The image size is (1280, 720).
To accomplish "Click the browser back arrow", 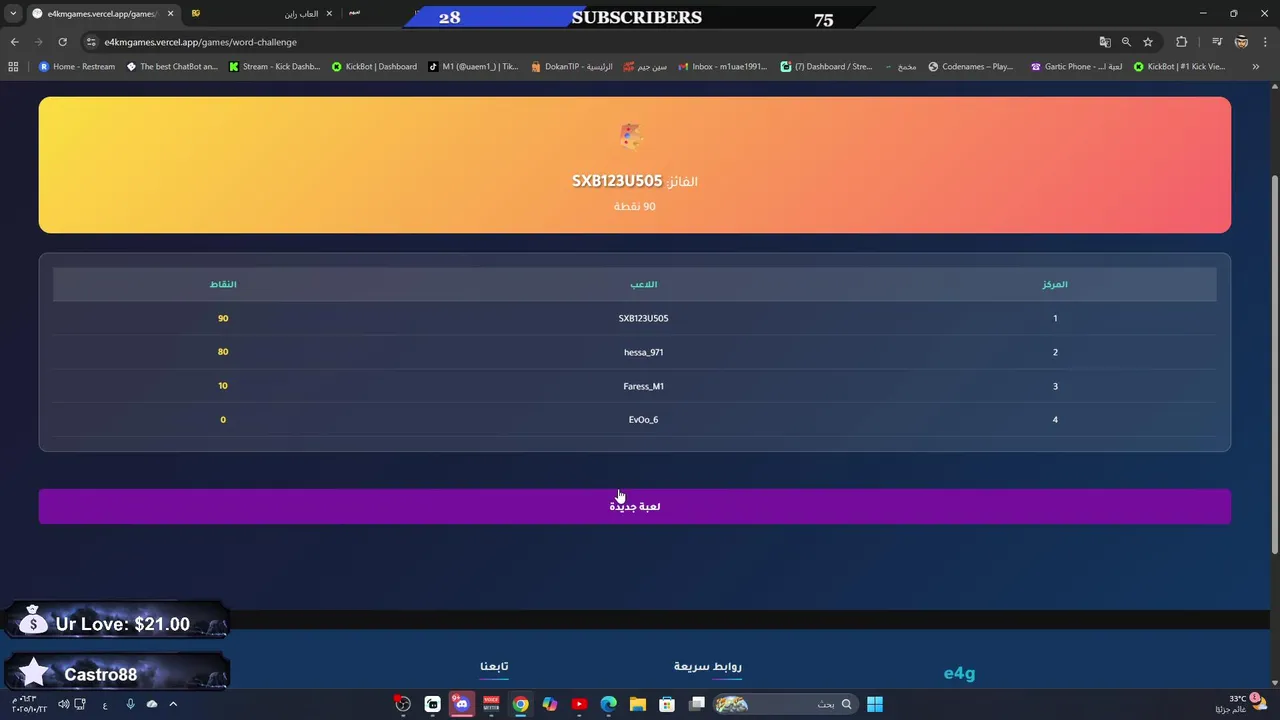I will coord(14,42).
